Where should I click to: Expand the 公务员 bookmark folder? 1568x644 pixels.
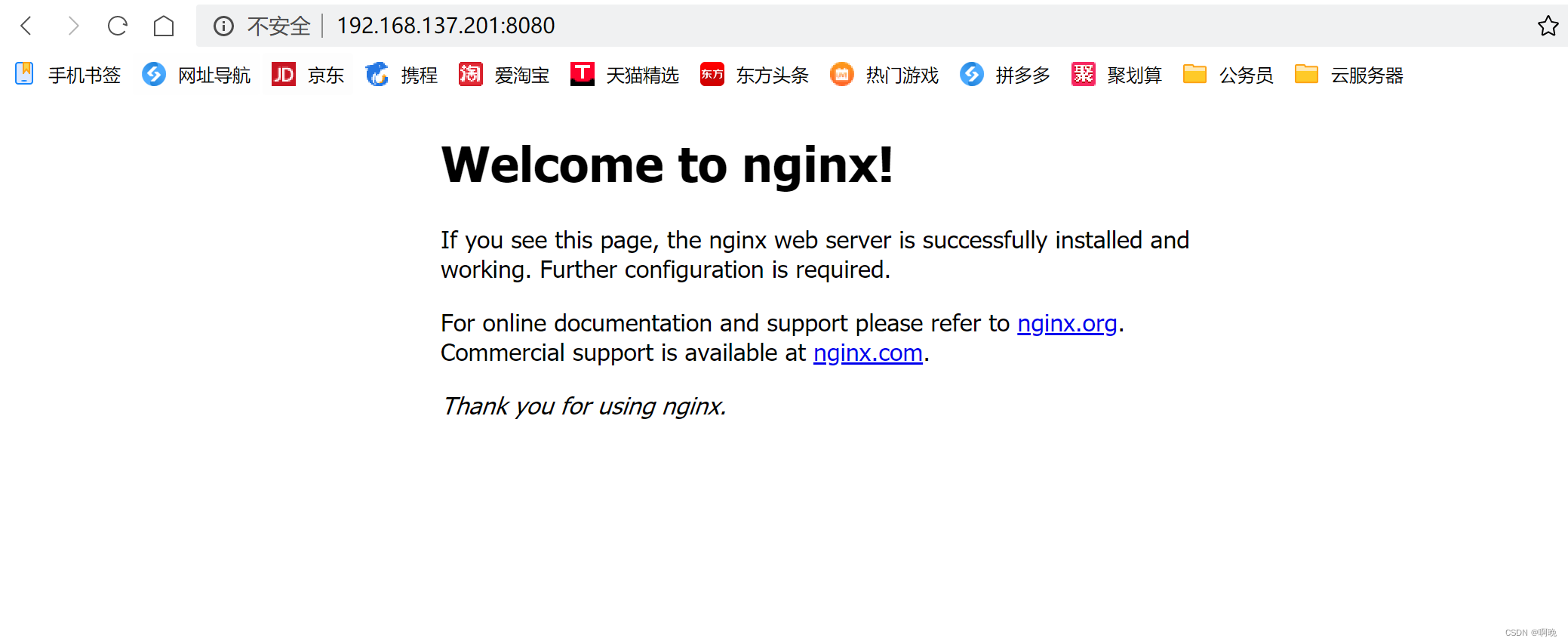[1228, 75]
